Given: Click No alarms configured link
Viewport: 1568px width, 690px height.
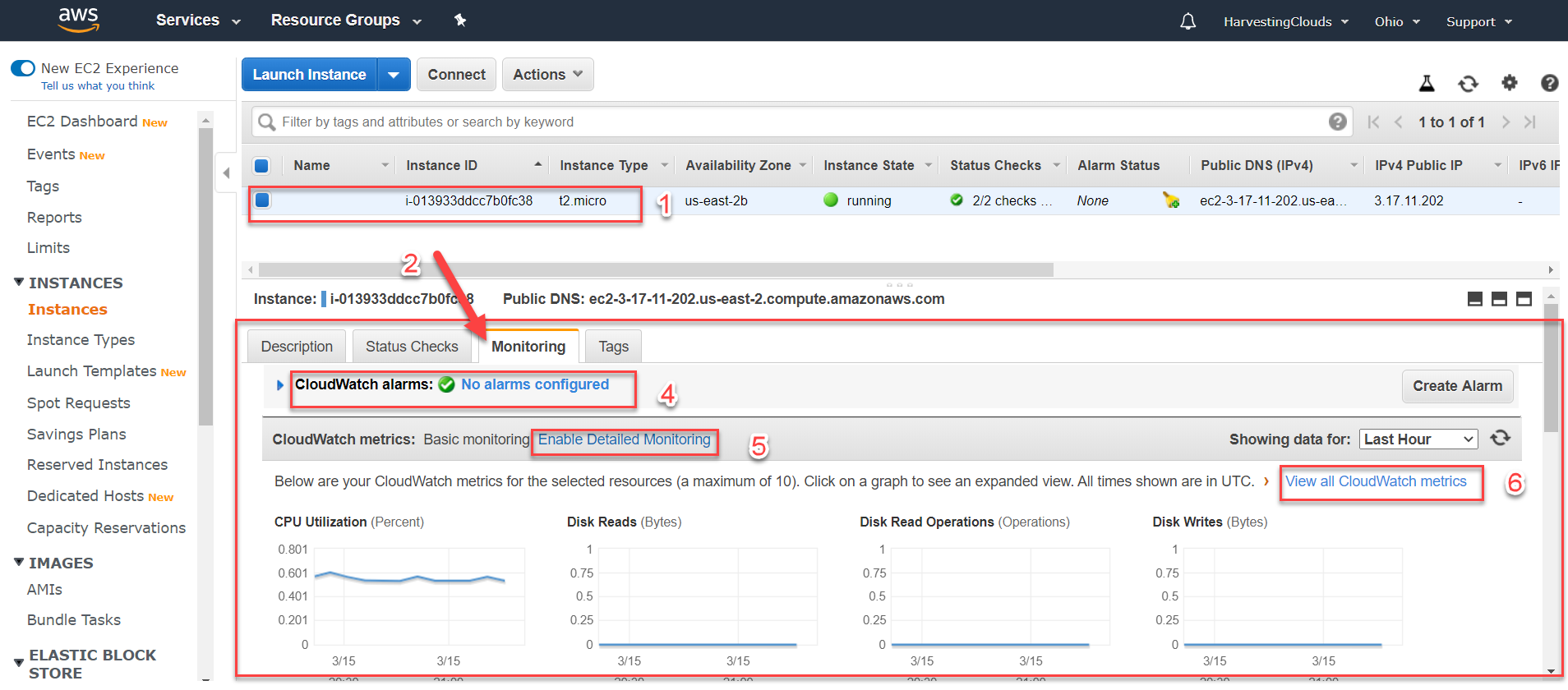Looking at the screenshot, I should pyautogui.click(x=535, y=384).
